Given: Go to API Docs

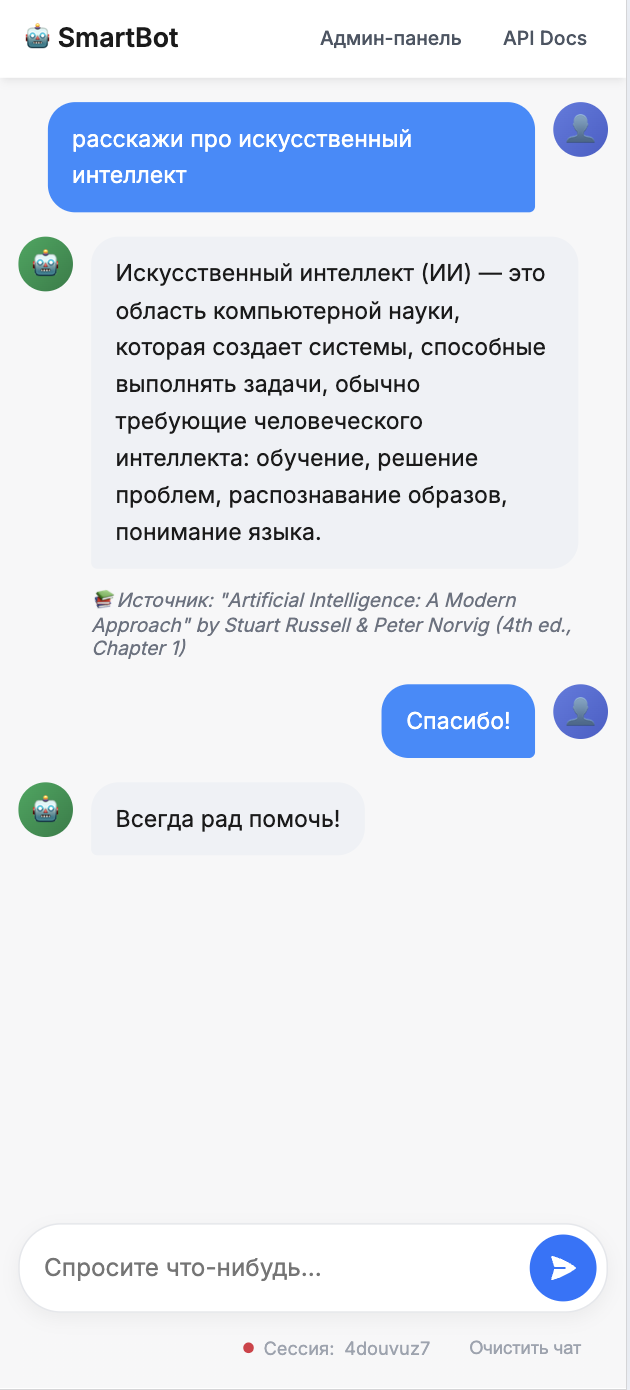Looking at the screenshot, I should click(x=545, y=39).
